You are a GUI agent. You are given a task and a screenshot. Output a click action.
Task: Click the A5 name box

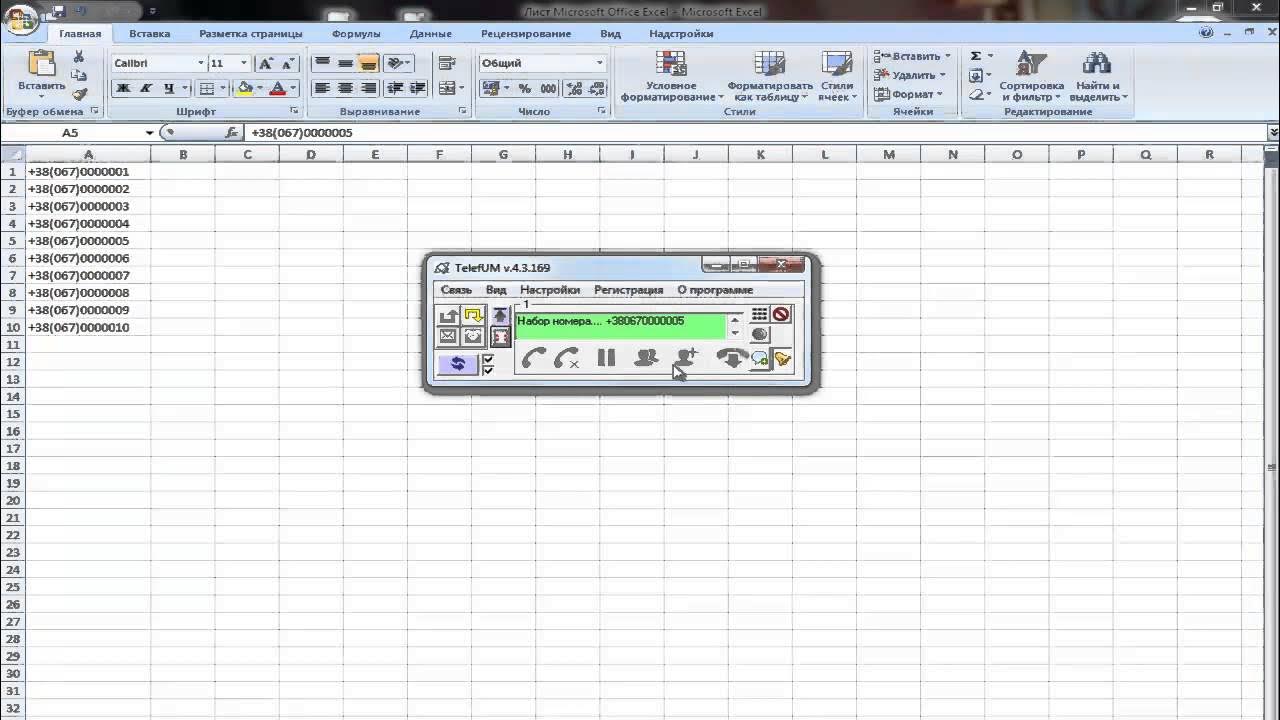tap(70, 132)
